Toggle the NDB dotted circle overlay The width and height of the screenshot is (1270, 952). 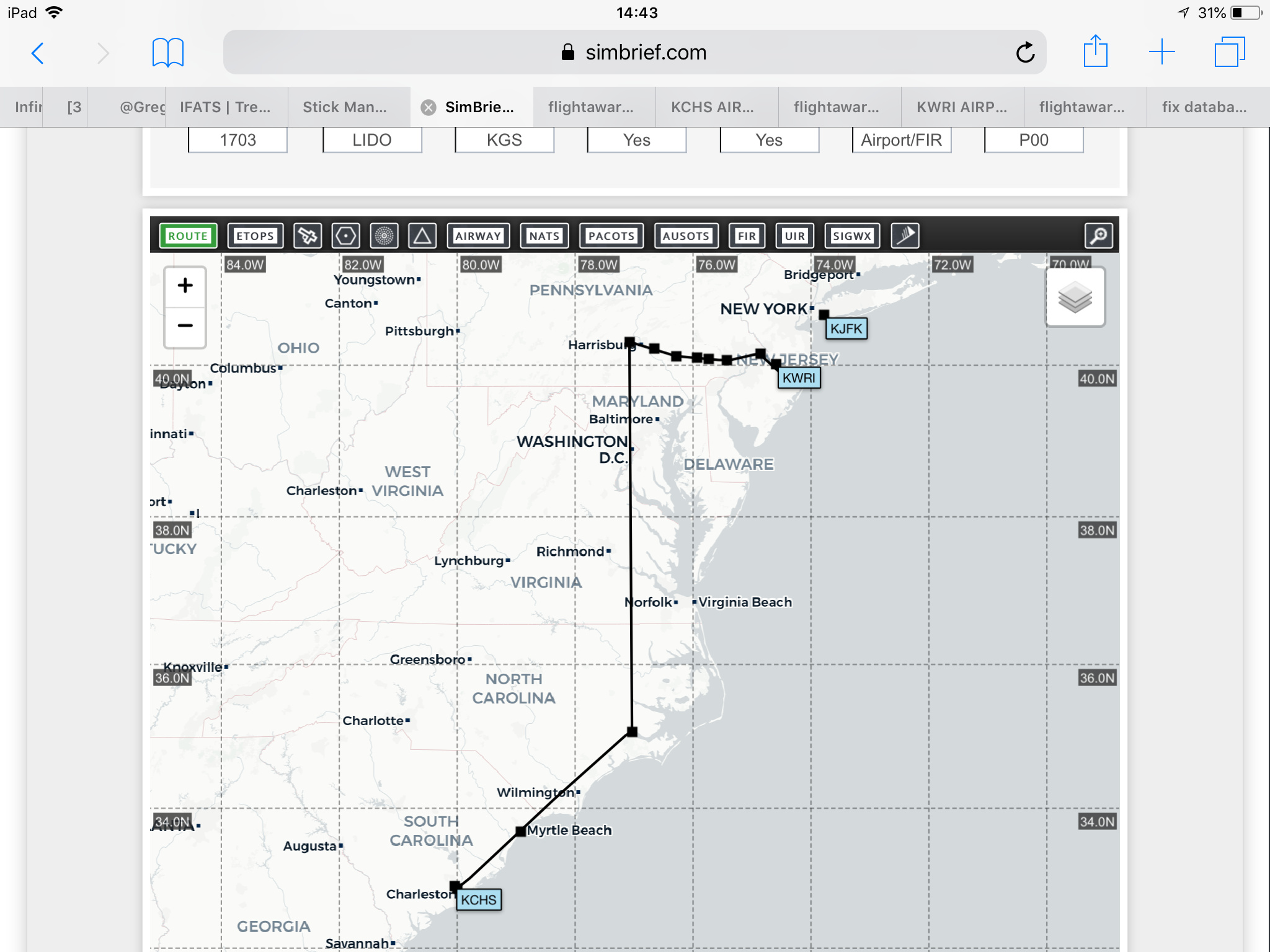point(384,236)
